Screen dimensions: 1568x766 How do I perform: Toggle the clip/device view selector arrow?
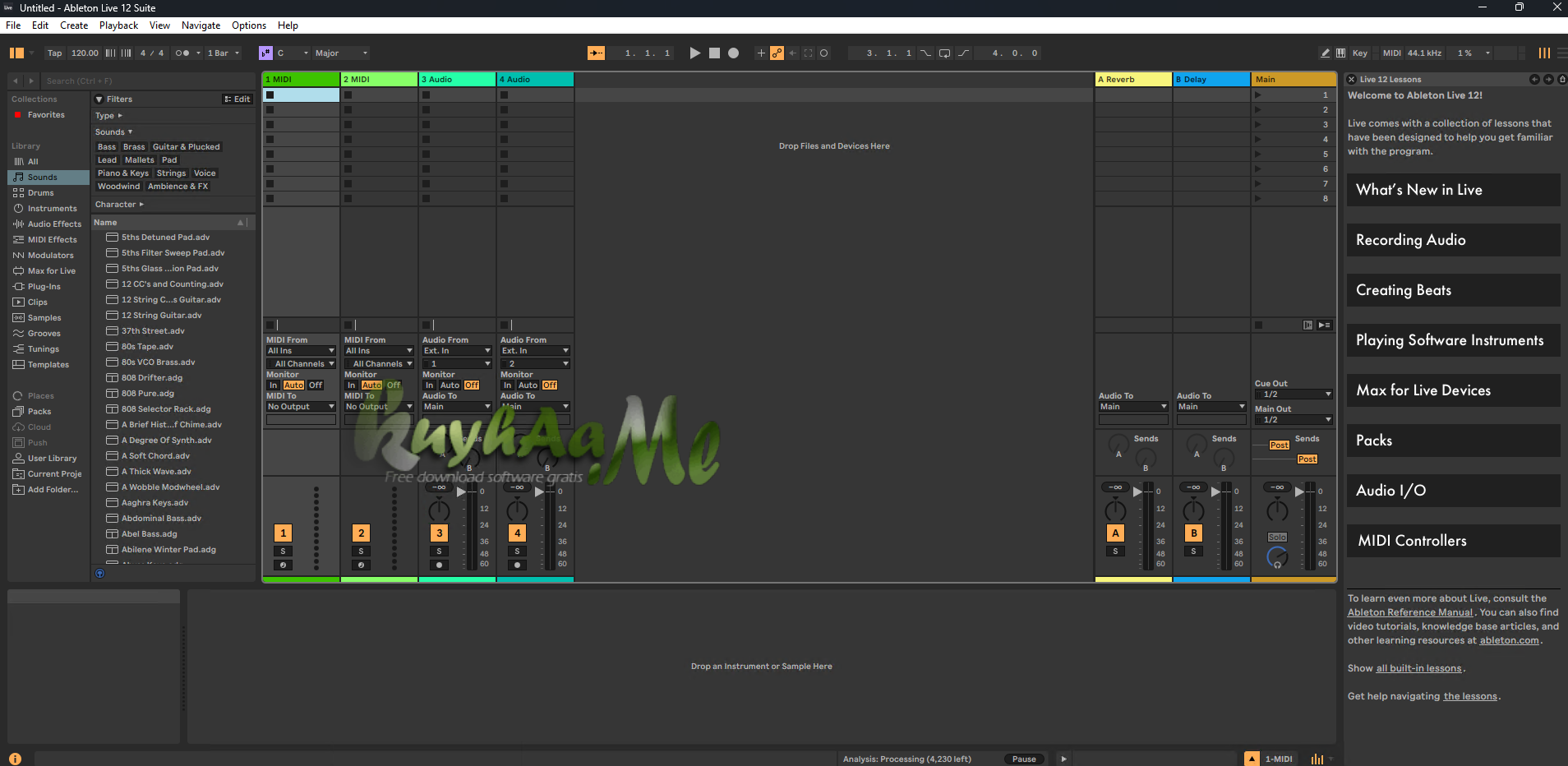1252,759
